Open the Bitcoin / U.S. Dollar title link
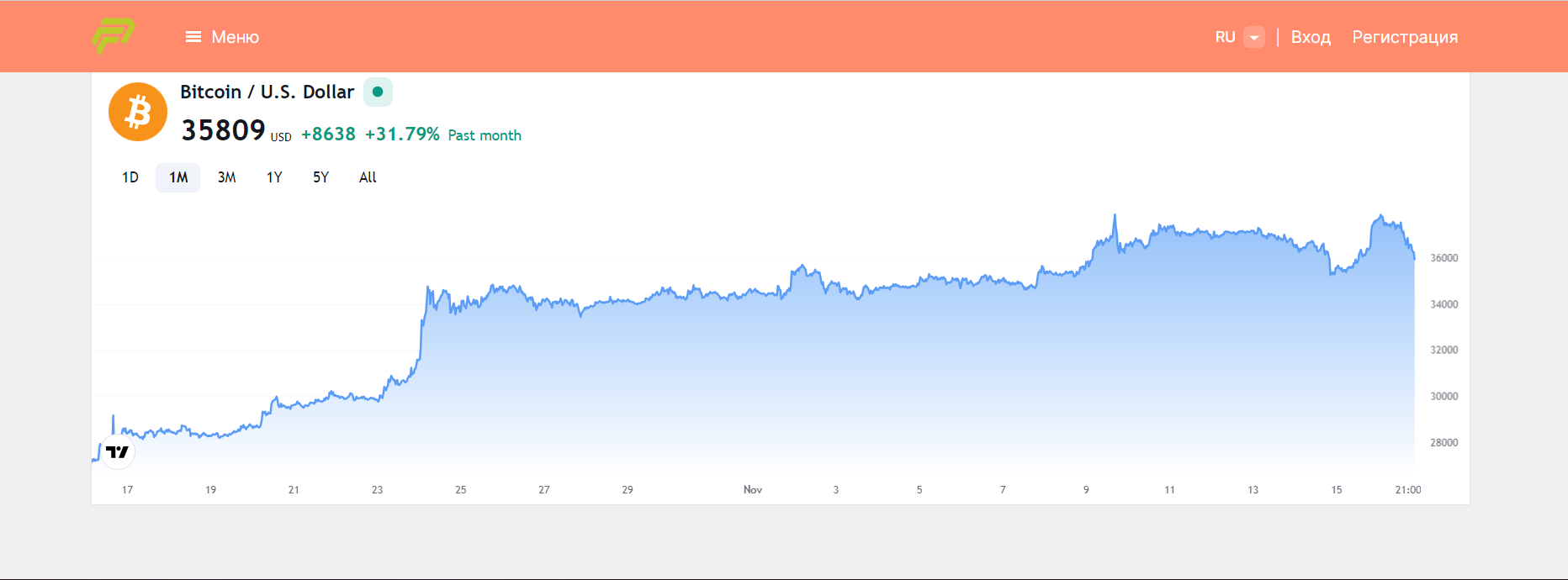This screenshot has width=1568, height=580. point(267,92)
